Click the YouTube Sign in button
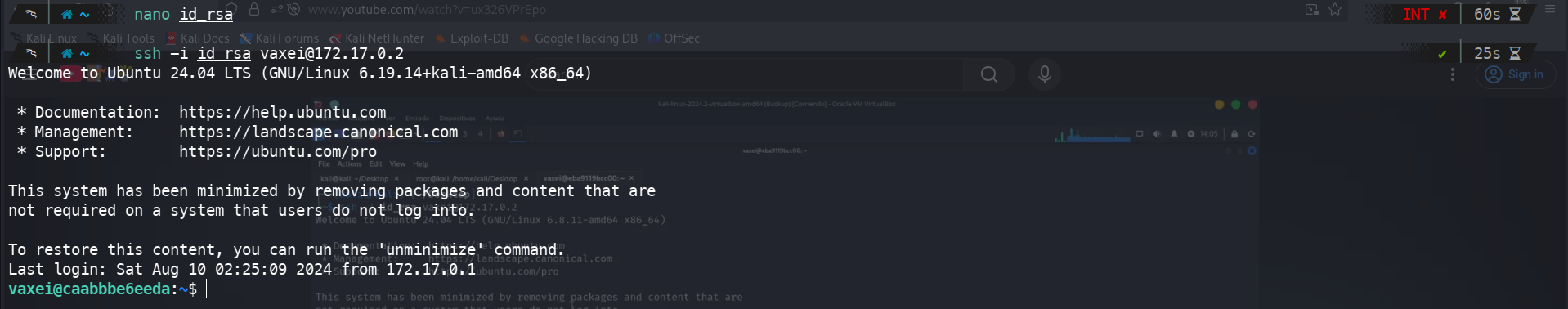Image resolution: width=1568 pixels, height=309 pixels. (x=1516, y=74)
